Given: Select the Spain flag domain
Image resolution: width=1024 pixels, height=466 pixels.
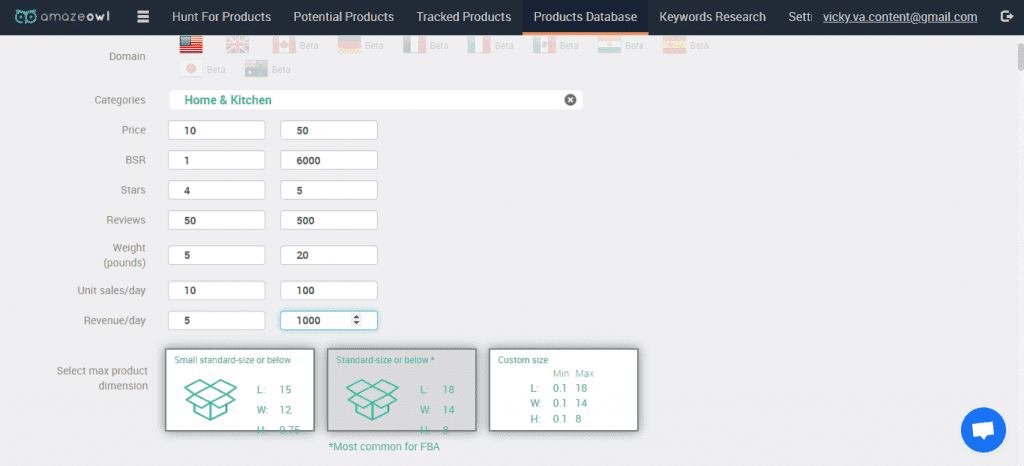Looking at the screenshot, I should click(675, 45).
